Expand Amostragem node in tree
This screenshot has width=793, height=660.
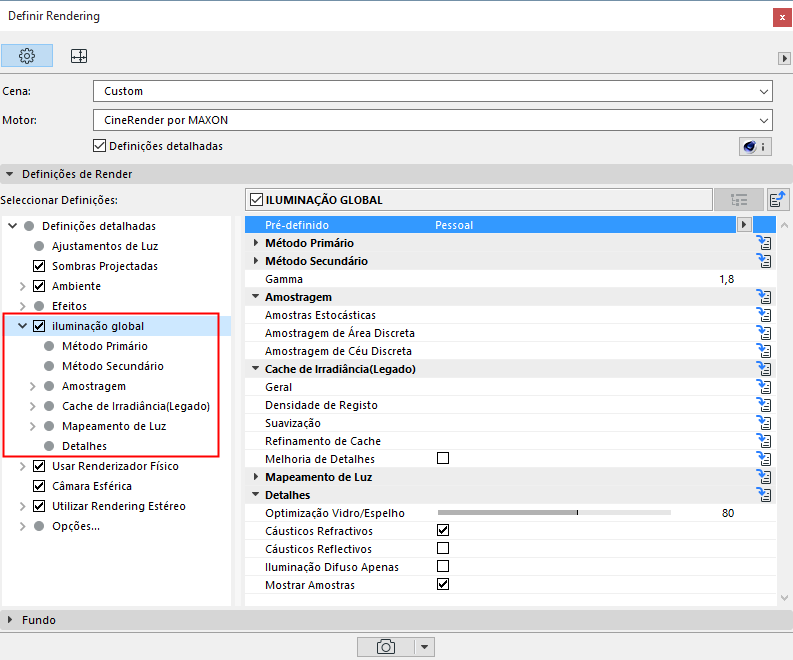32,386
